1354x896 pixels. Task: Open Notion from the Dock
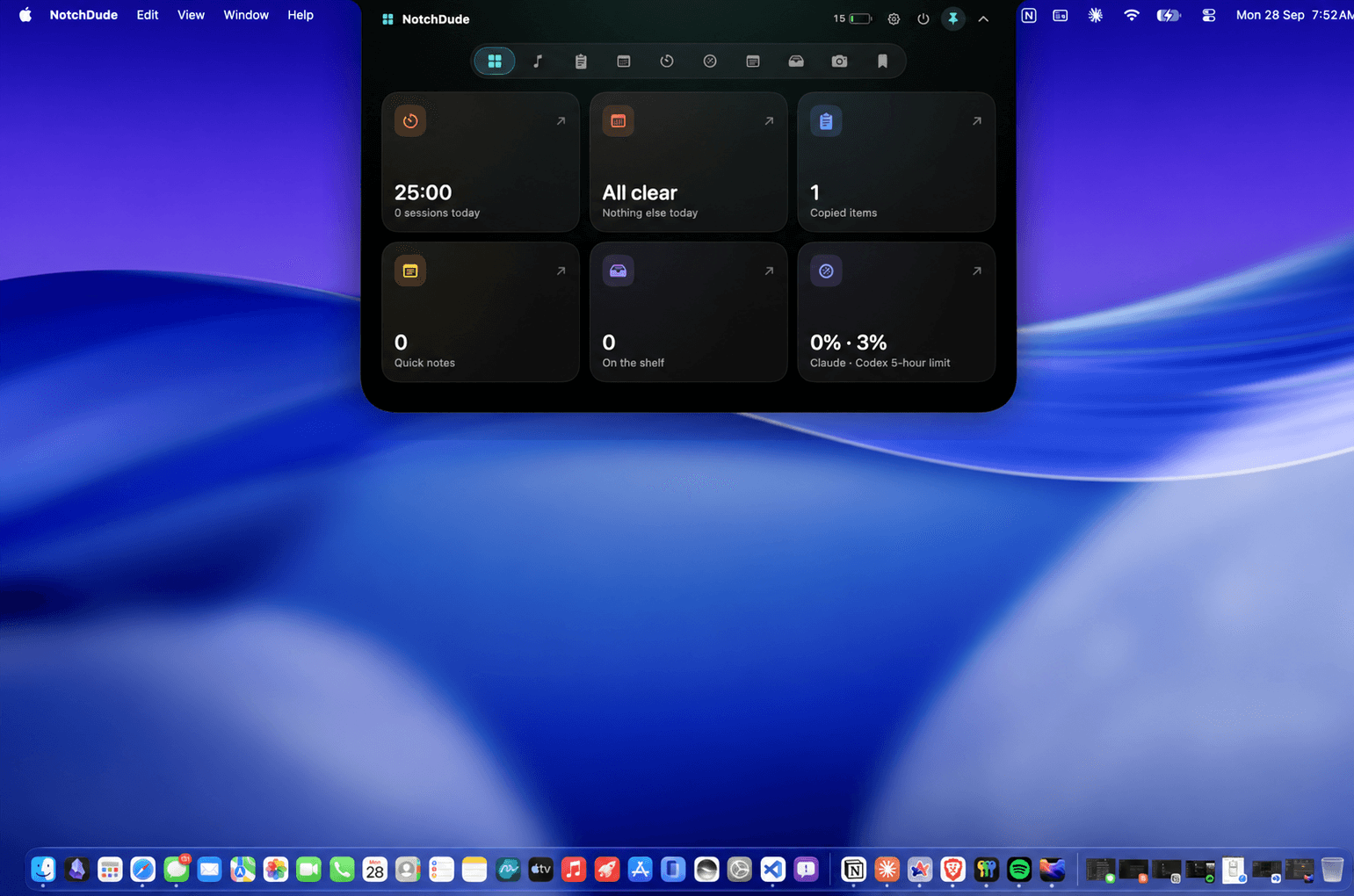853,870
